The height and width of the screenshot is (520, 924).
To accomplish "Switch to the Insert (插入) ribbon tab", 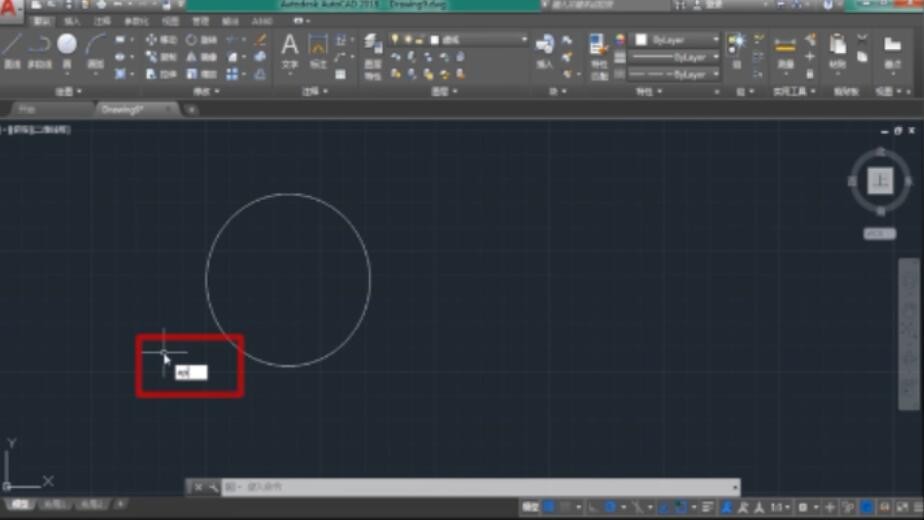I will click(x=72, y=20).
